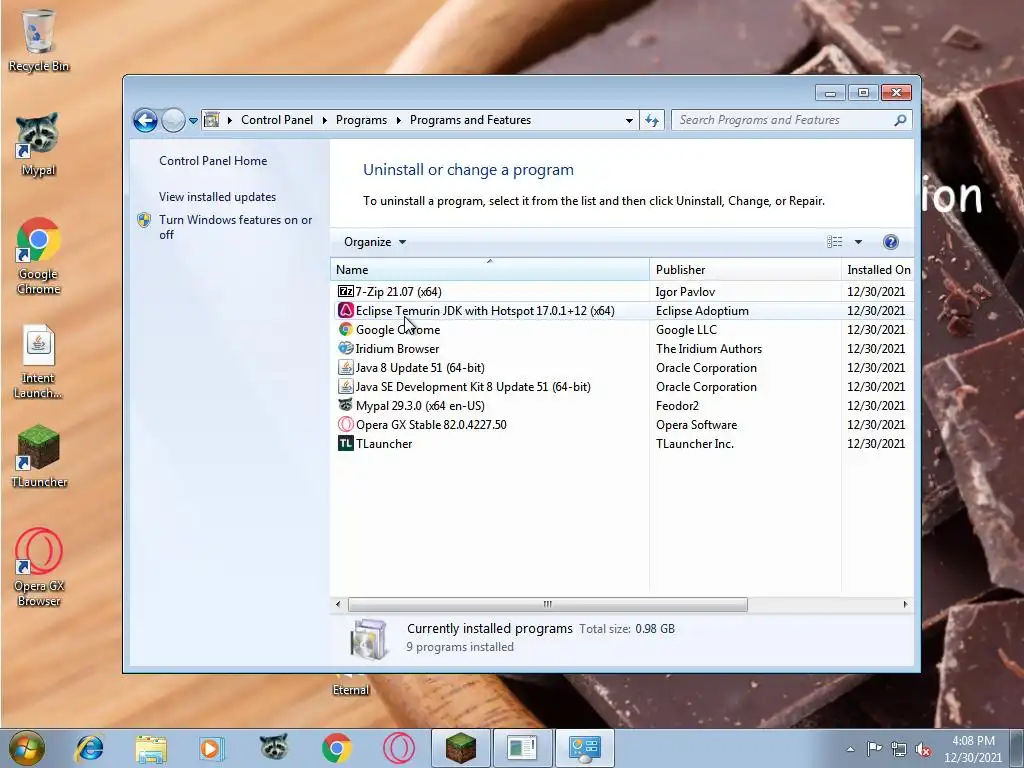Viewport: 1024px width, 768px height.
Task: Click the Opera GX Stable icon in the list
Action: pyautogui.click(x=345, y=424)
